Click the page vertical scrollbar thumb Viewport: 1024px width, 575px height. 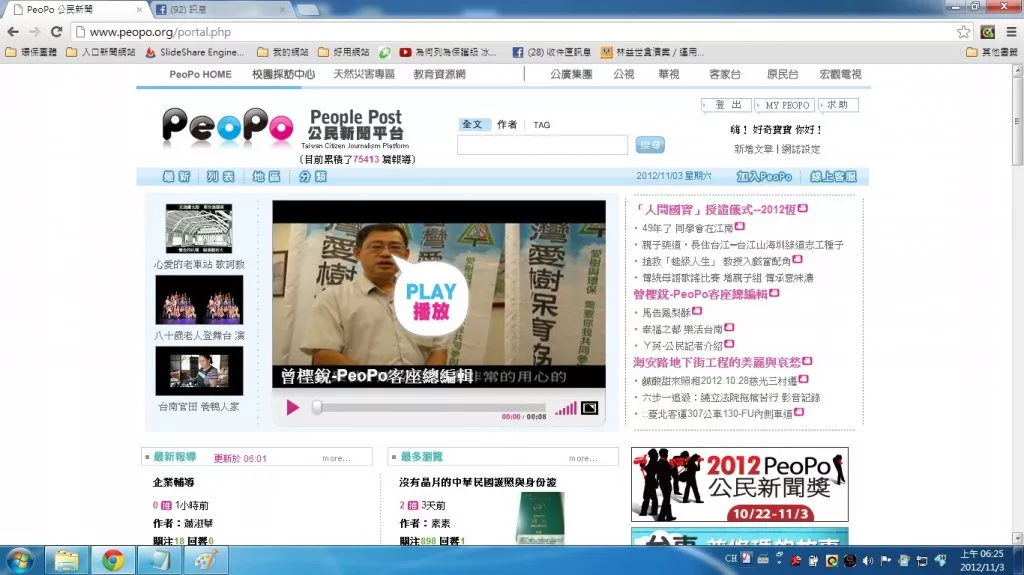click(x=1017, y=121)
